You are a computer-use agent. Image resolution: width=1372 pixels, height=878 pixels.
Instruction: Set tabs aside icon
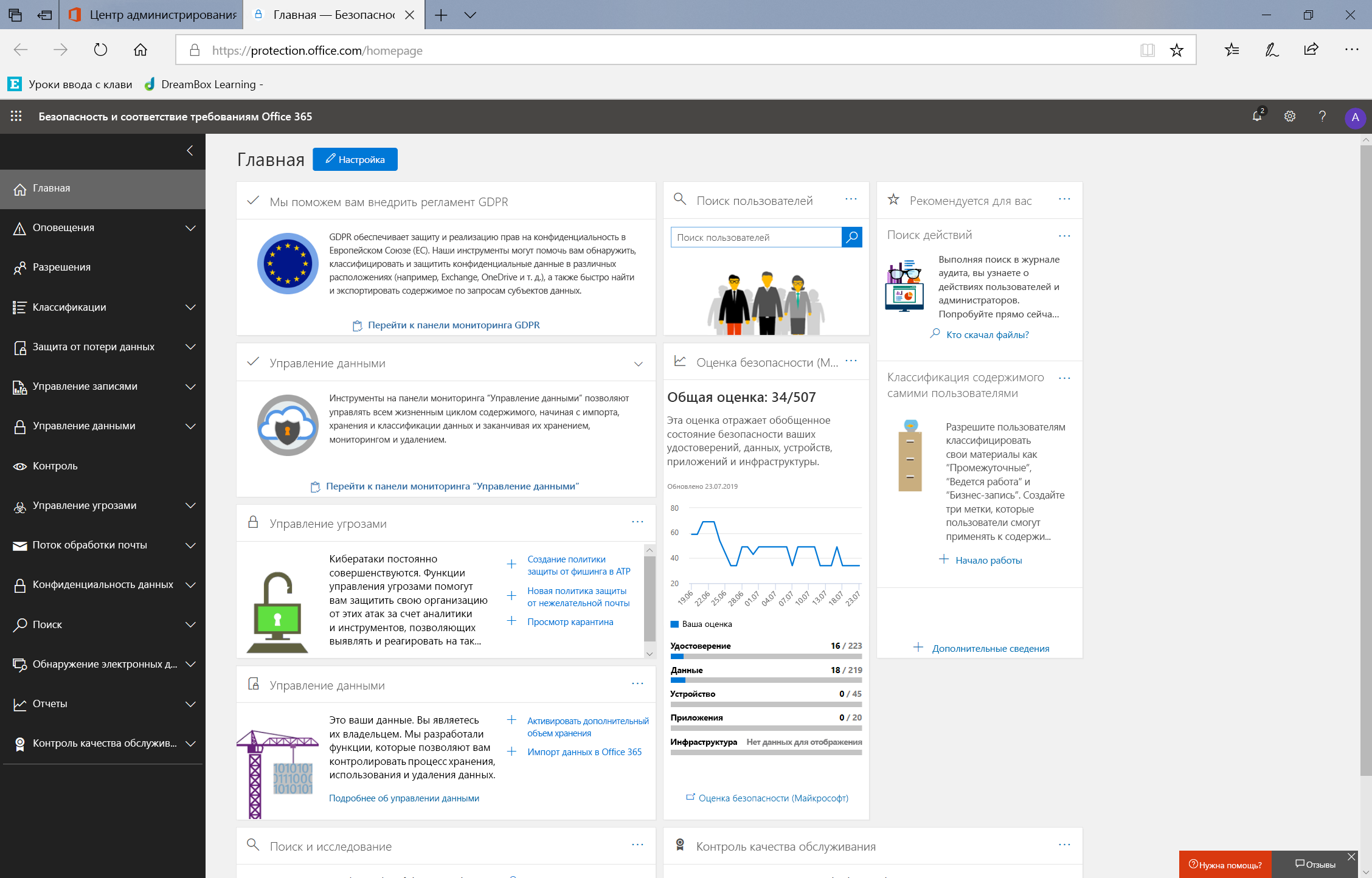(x=44, y=15)
